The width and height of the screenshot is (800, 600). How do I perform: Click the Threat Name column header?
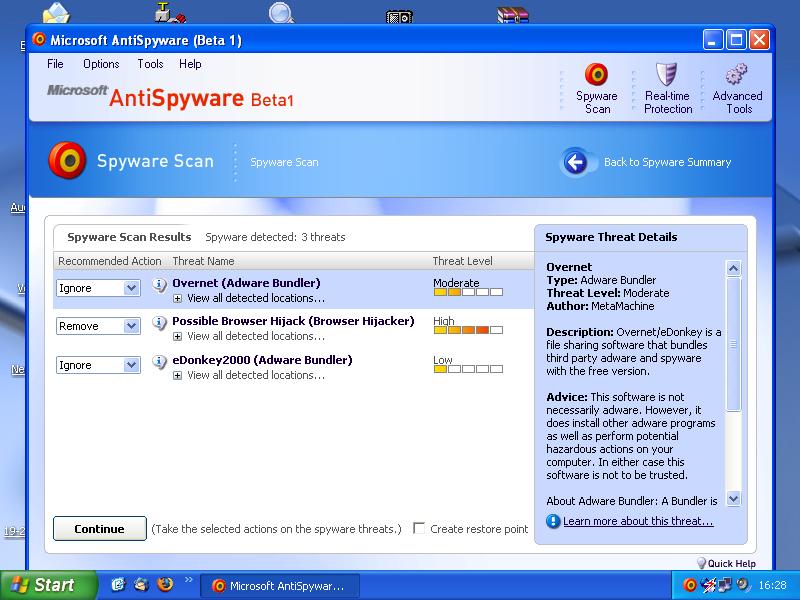203,261
